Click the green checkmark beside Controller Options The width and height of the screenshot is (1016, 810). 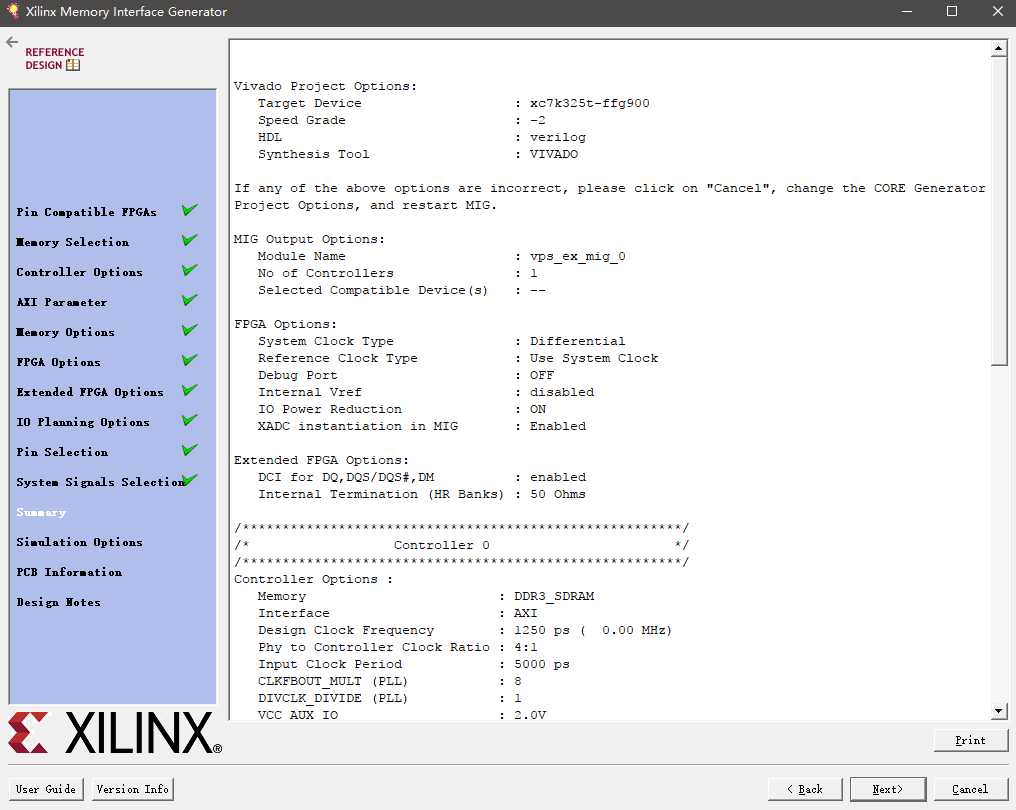click(190, 270)
